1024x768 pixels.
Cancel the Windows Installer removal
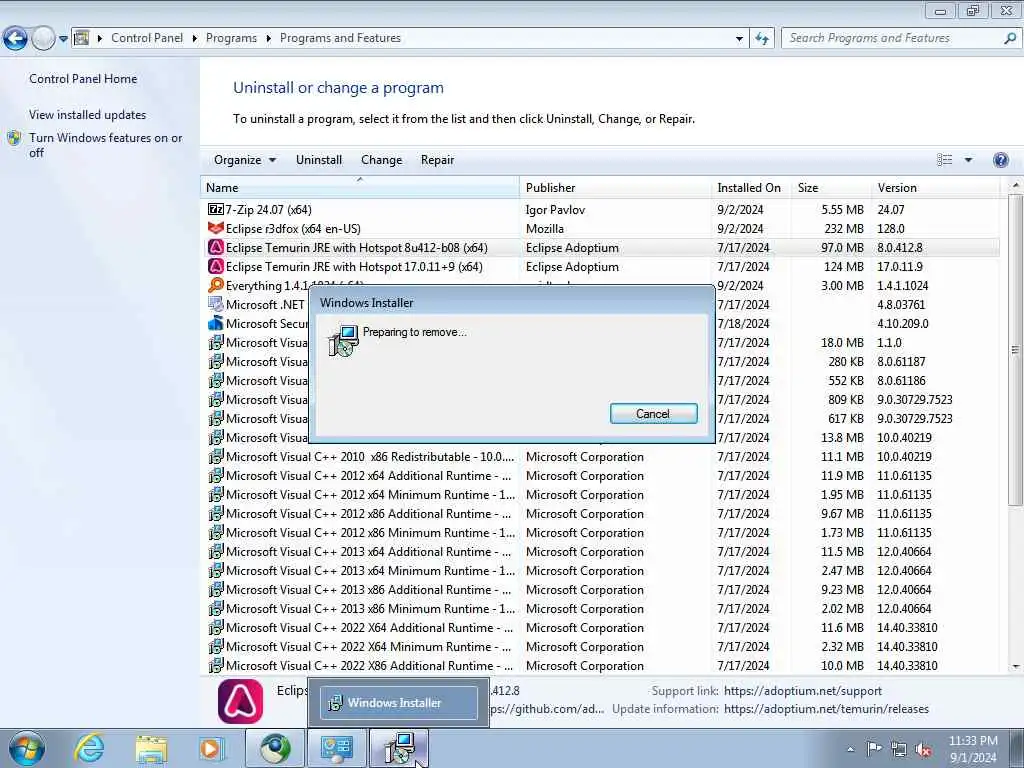click(653, 413)
